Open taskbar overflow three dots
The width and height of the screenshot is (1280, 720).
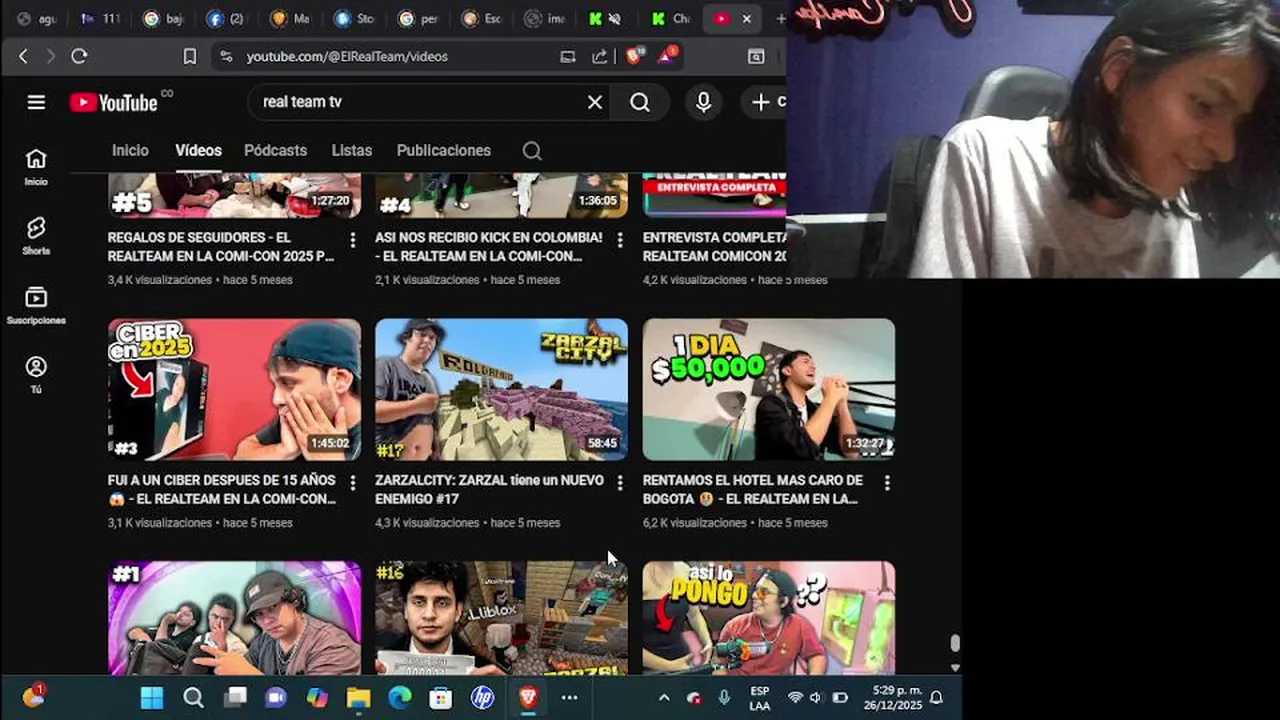click(x=569, y=697)
